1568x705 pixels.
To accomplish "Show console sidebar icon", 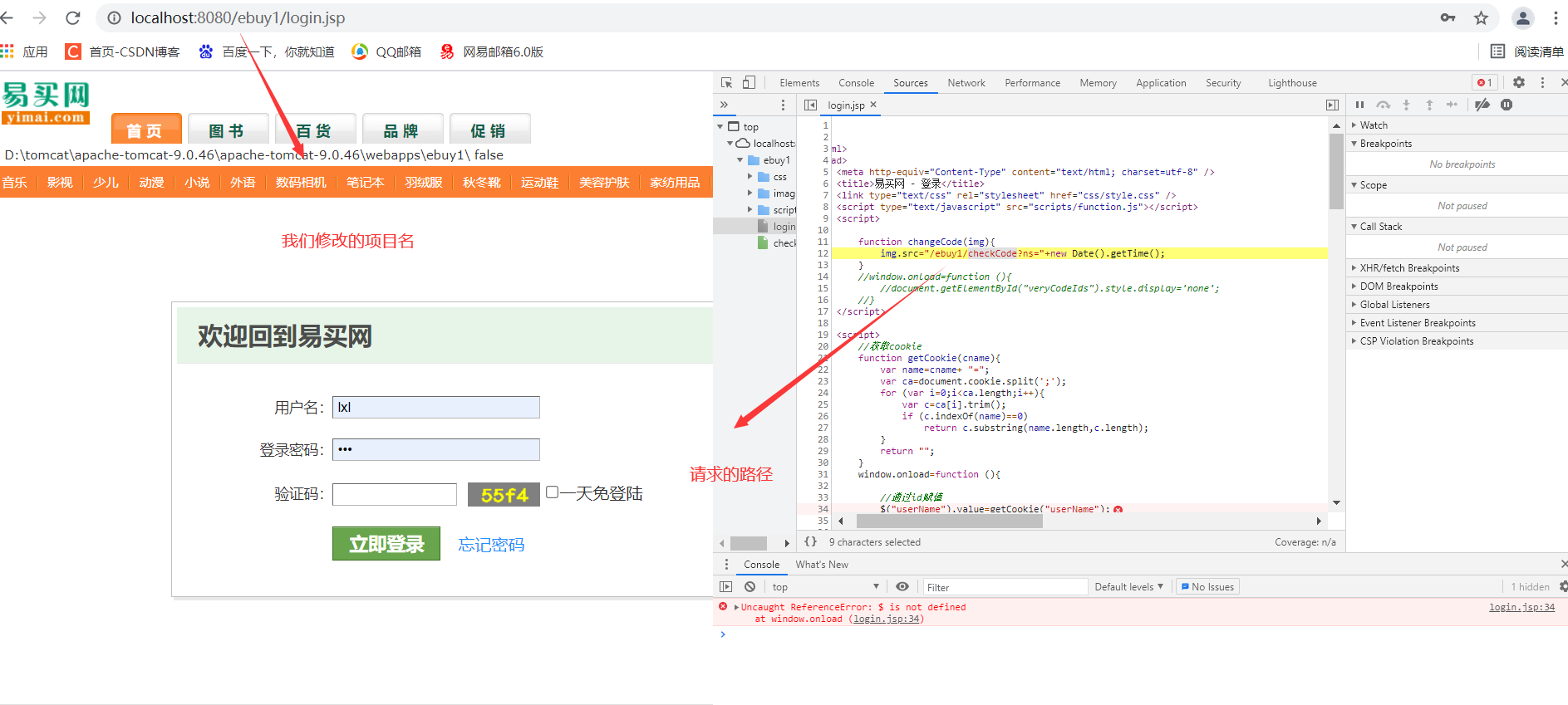I will coord(726,586).
